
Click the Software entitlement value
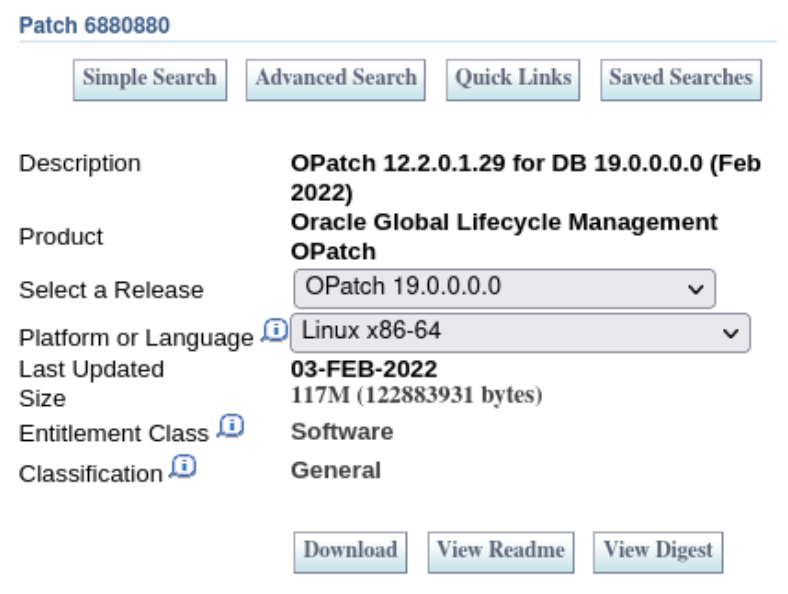pyautogui.click(x=342, y=432)
